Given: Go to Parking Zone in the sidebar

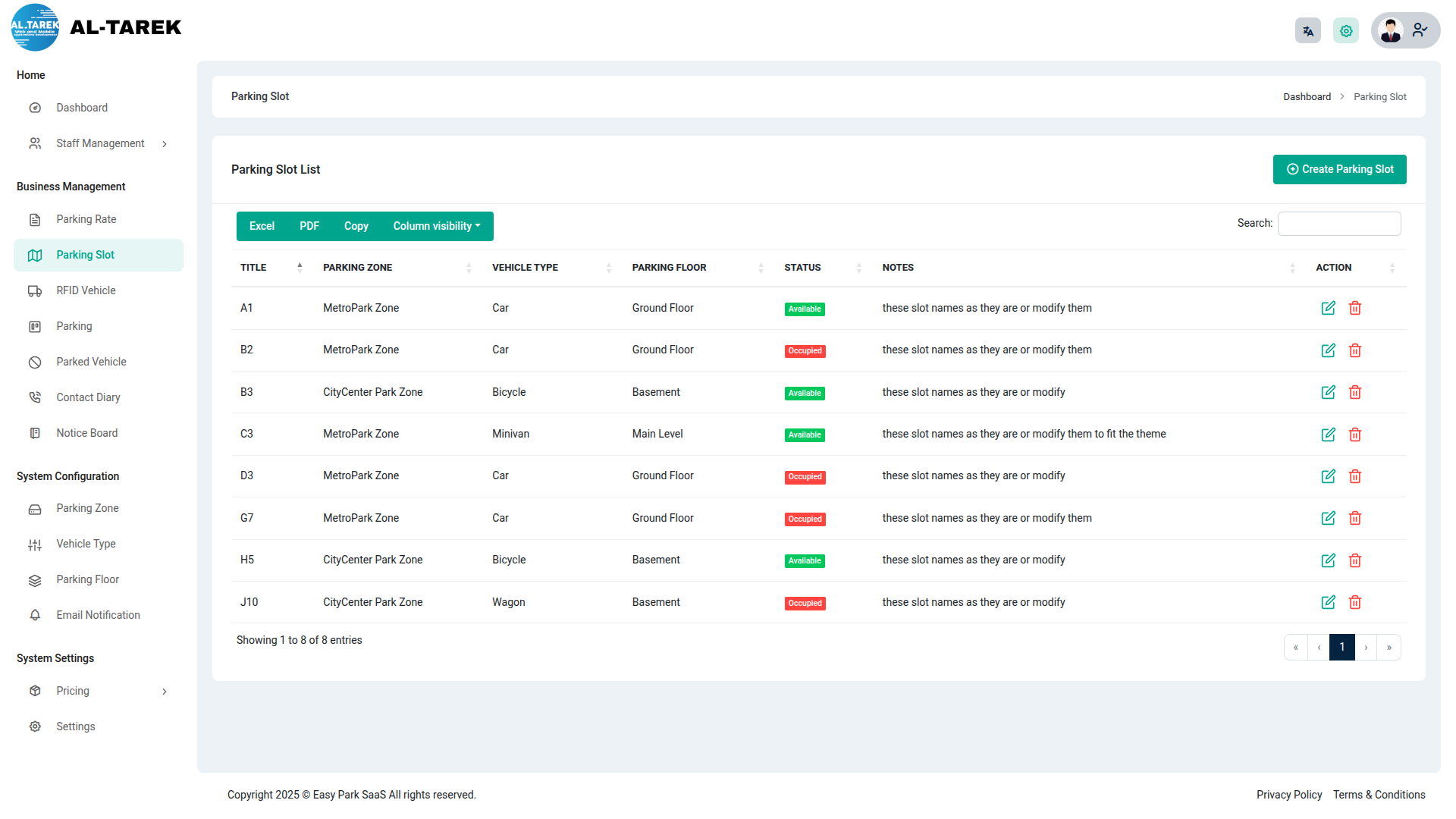Looking at the screenshot, I should [87, 508].
